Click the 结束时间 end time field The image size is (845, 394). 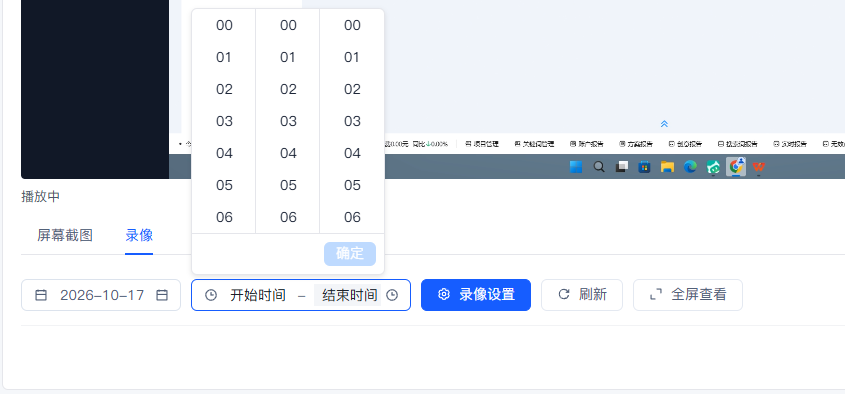click(349, 295)
